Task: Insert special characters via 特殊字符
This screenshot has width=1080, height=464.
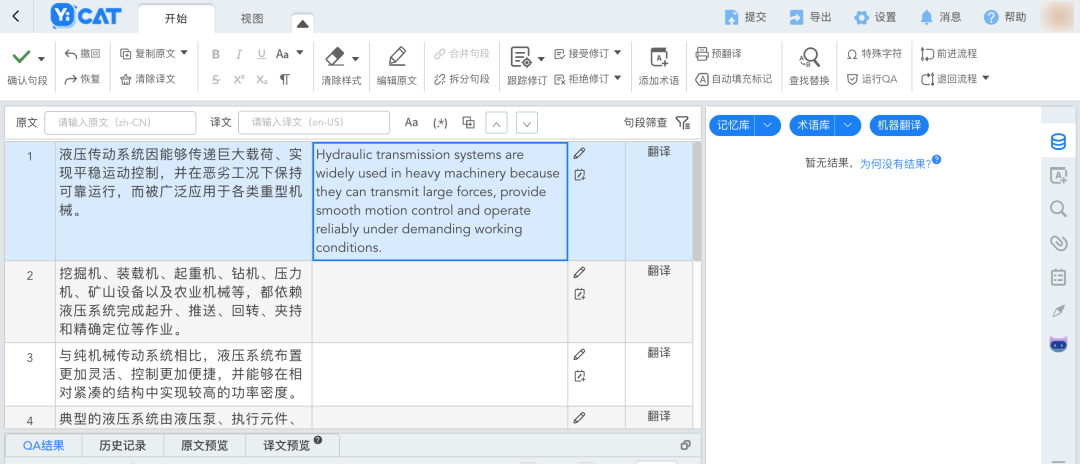Action: (x=874, y=54)
